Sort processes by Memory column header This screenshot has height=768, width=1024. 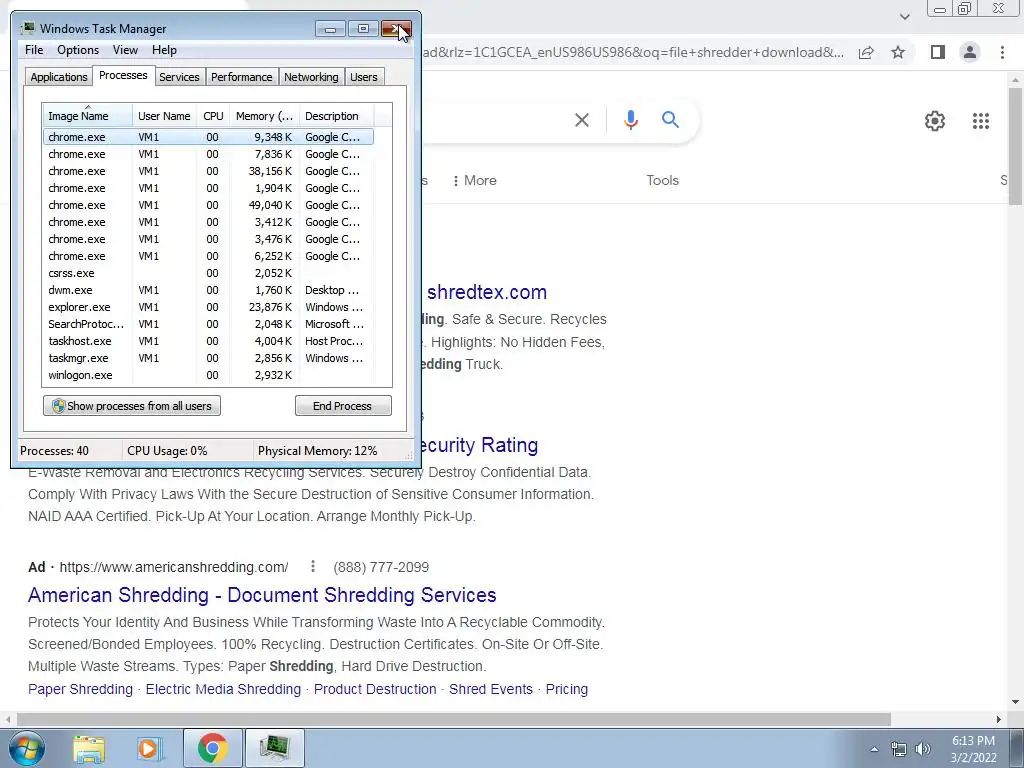tap(264, 116)
